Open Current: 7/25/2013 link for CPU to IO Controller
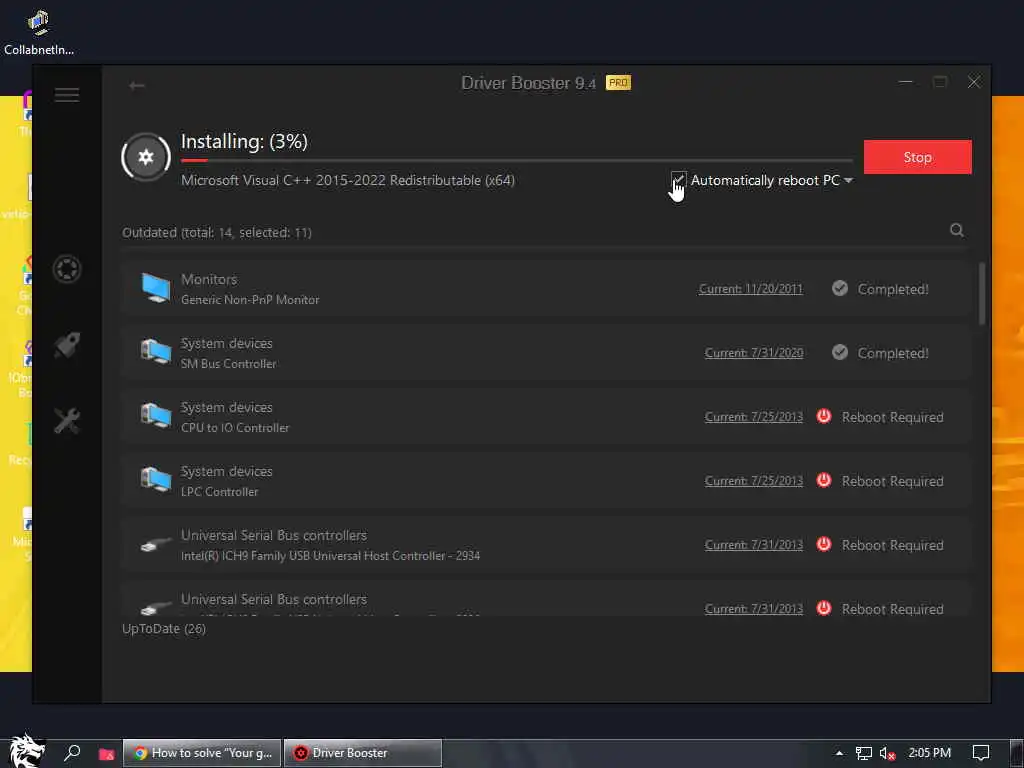 [x=754, y=417]
